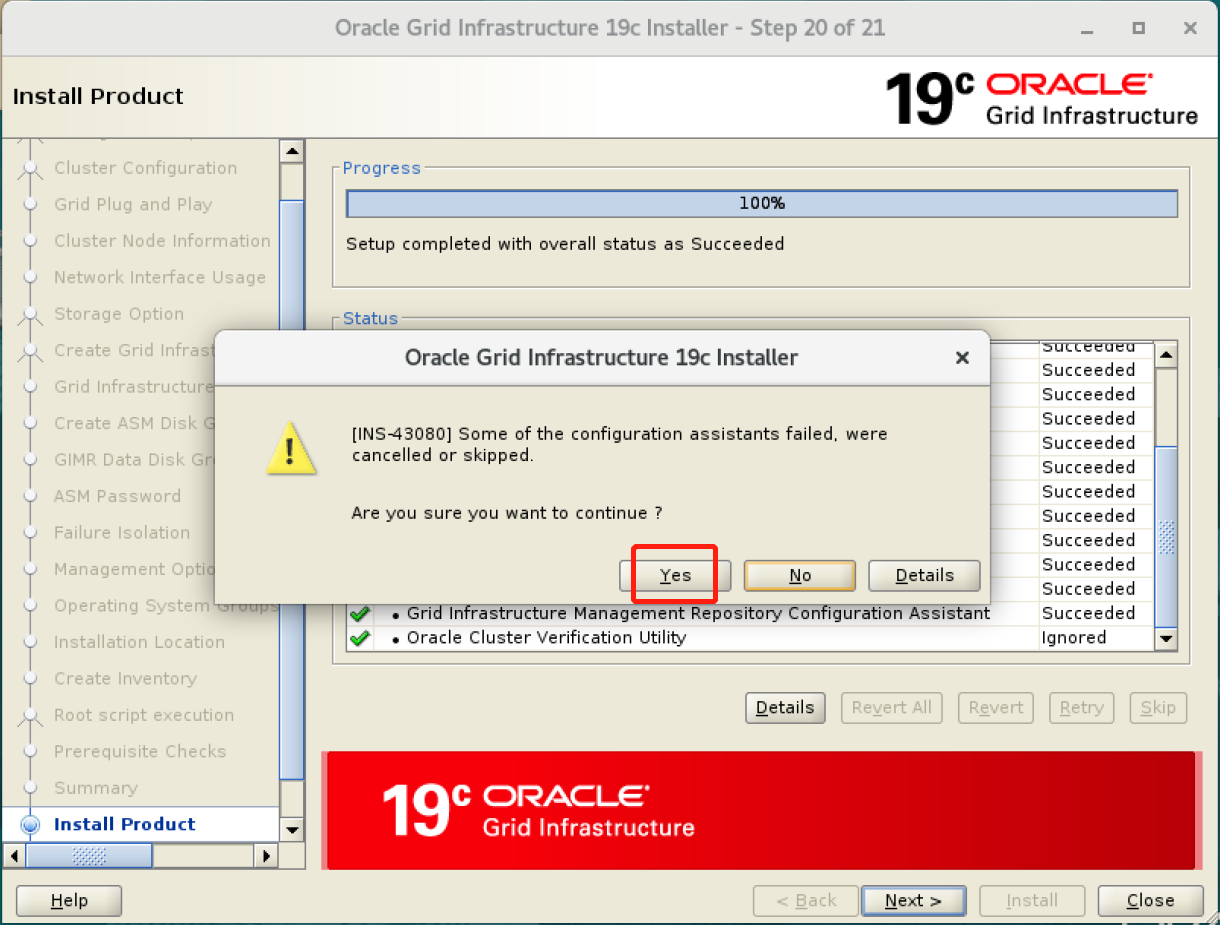Select Summary step
This screenshot has height=925, width=1220.
95,788
